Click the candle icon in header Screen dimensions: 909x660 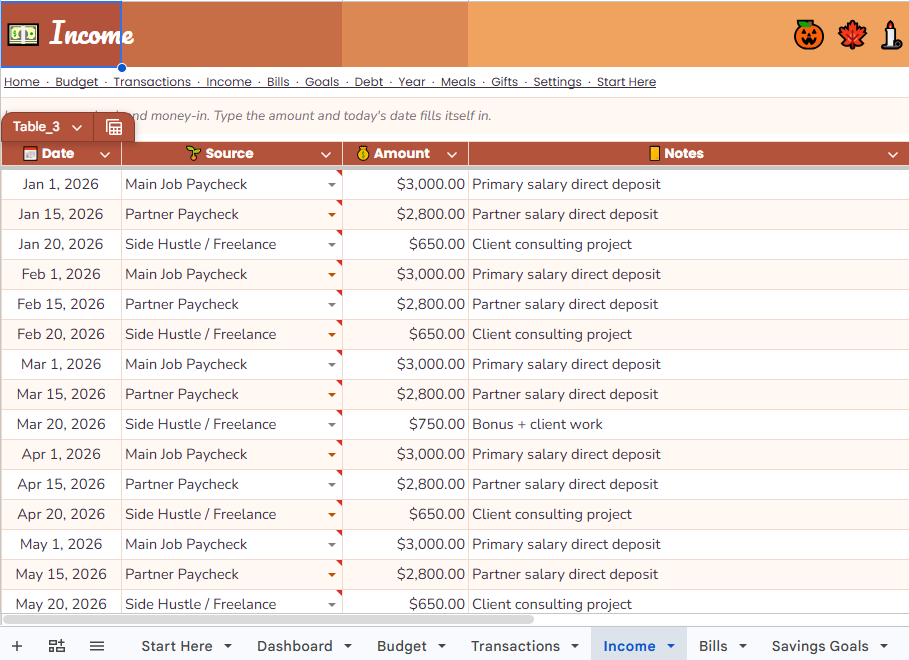pyautogui.click(x=891, y=35)
